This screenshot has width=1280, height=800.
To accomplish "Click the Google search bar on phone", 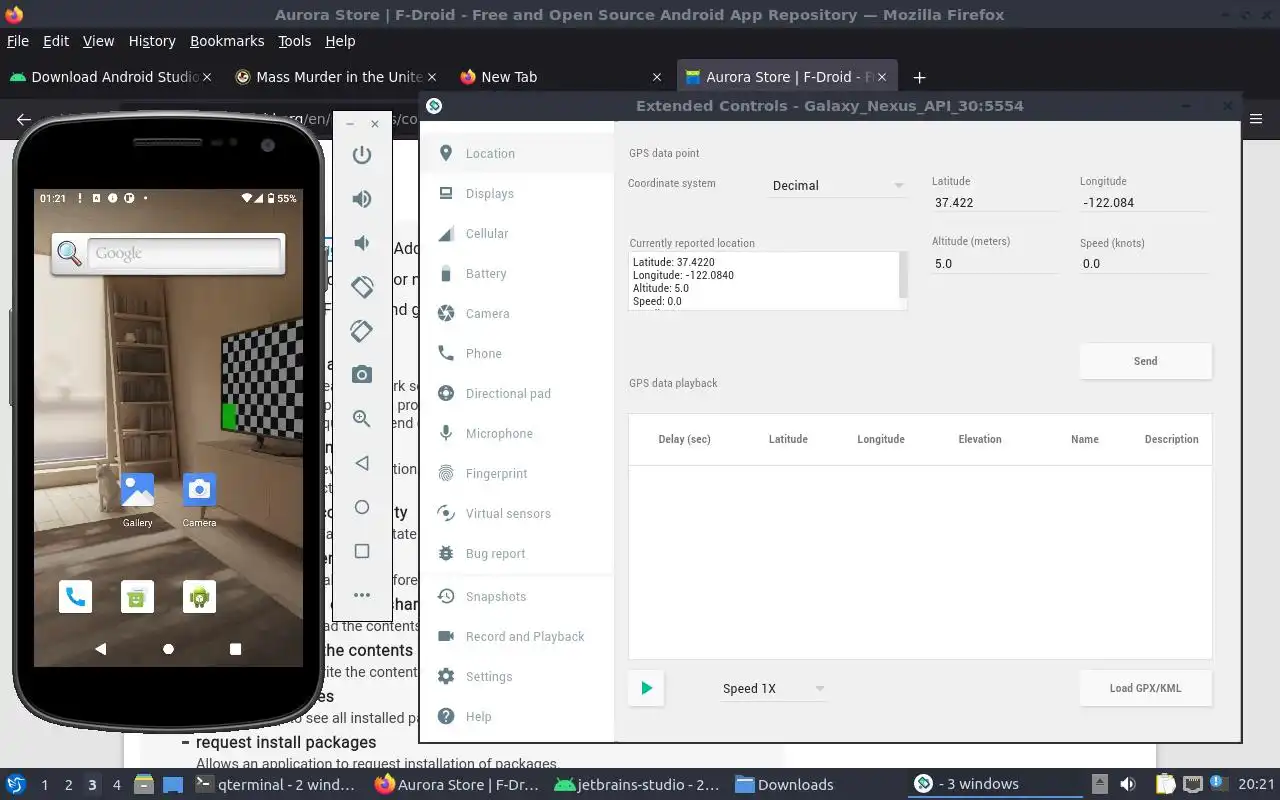I will click(184, 254).
